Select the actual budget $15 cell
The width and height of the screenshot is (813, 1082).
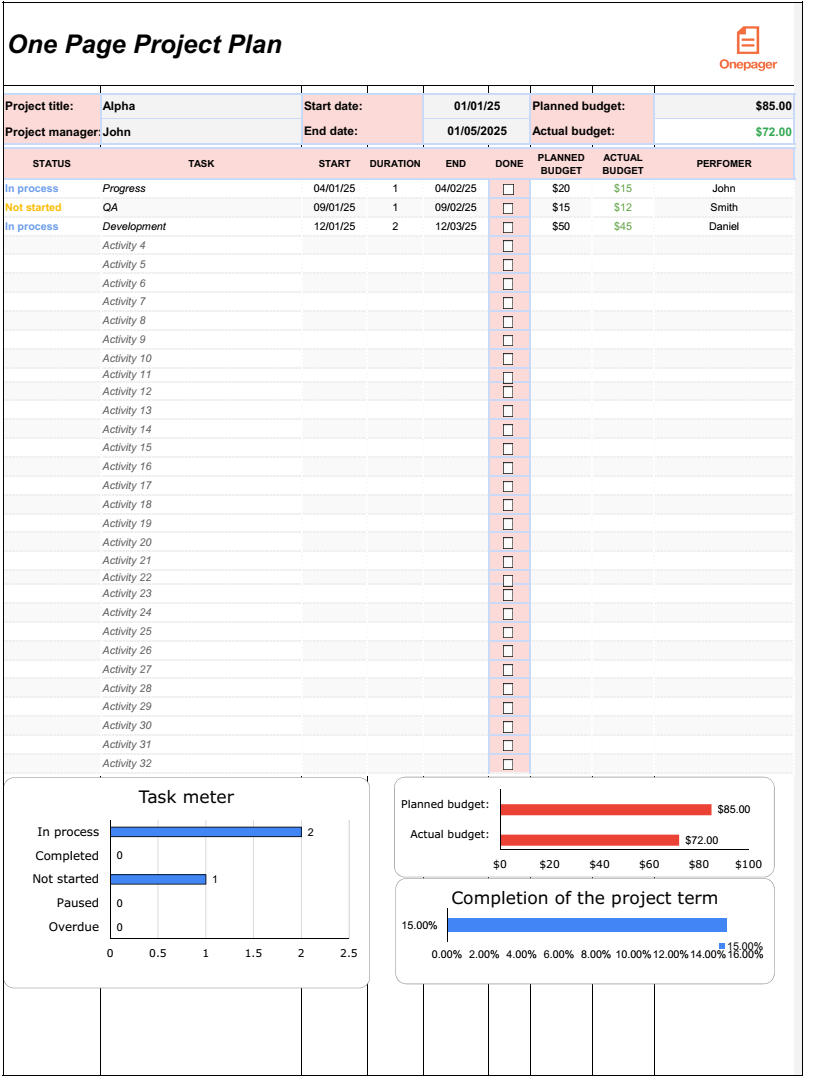point(623,188)
